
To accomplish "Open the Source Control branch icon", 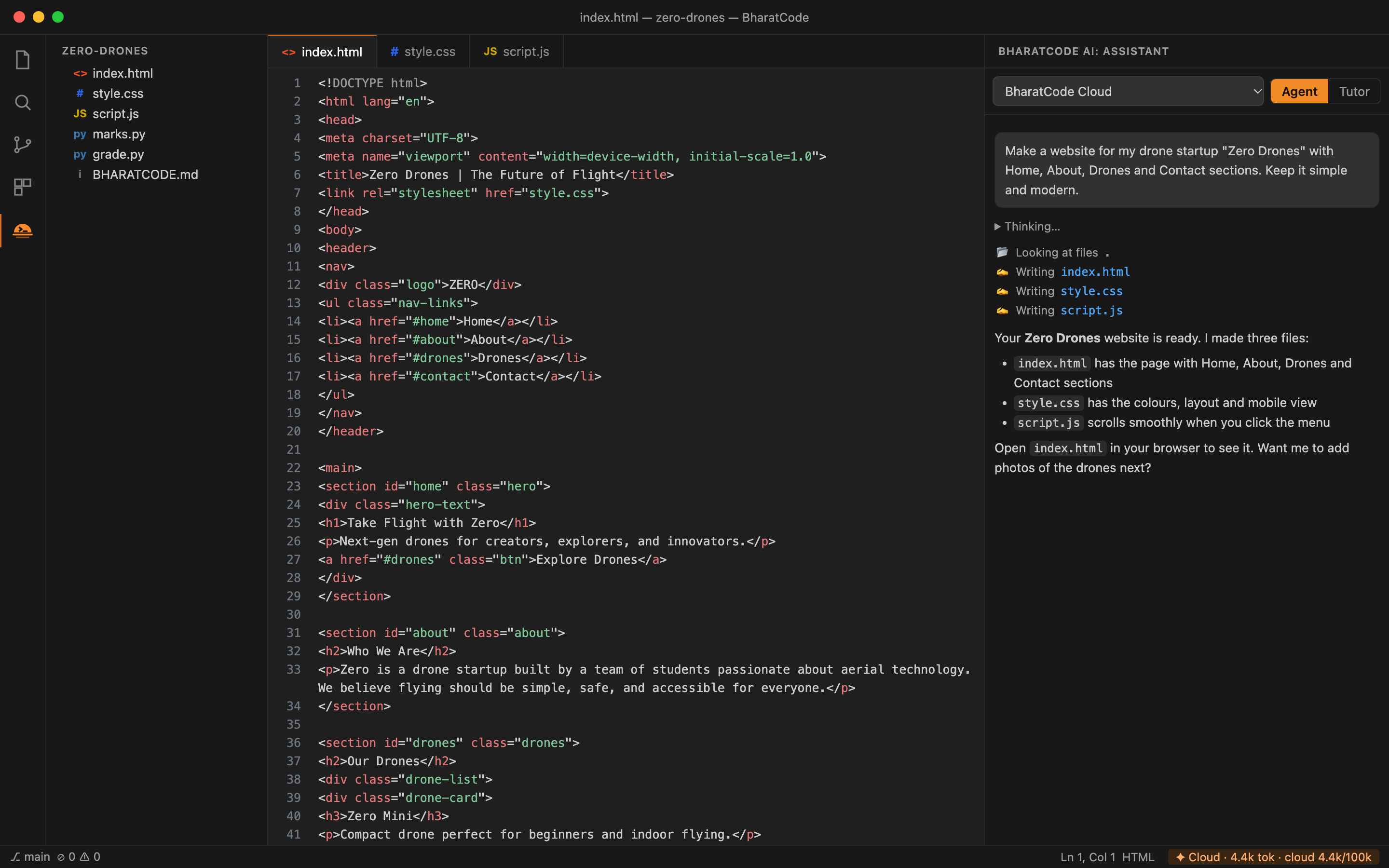I will 22,145.
